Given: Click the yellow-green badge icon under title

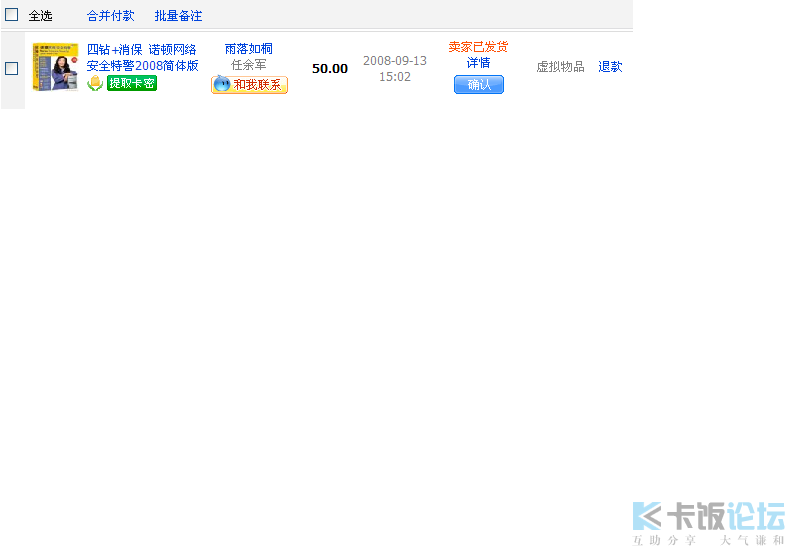Looking at the screenshot, I should pos(95,84).
